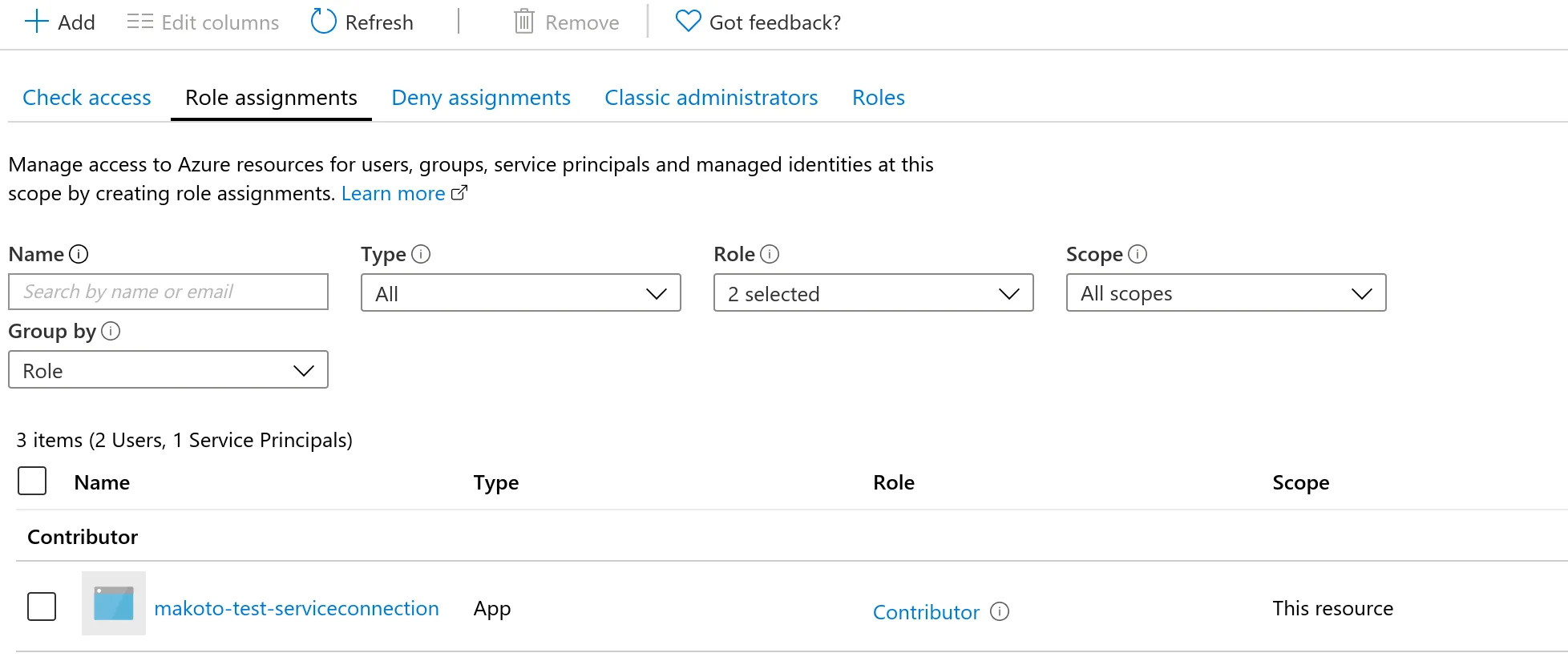Click the info icon next to Scope
The height and width of the screenshot is (665, 1568).
coord(1138,254)
